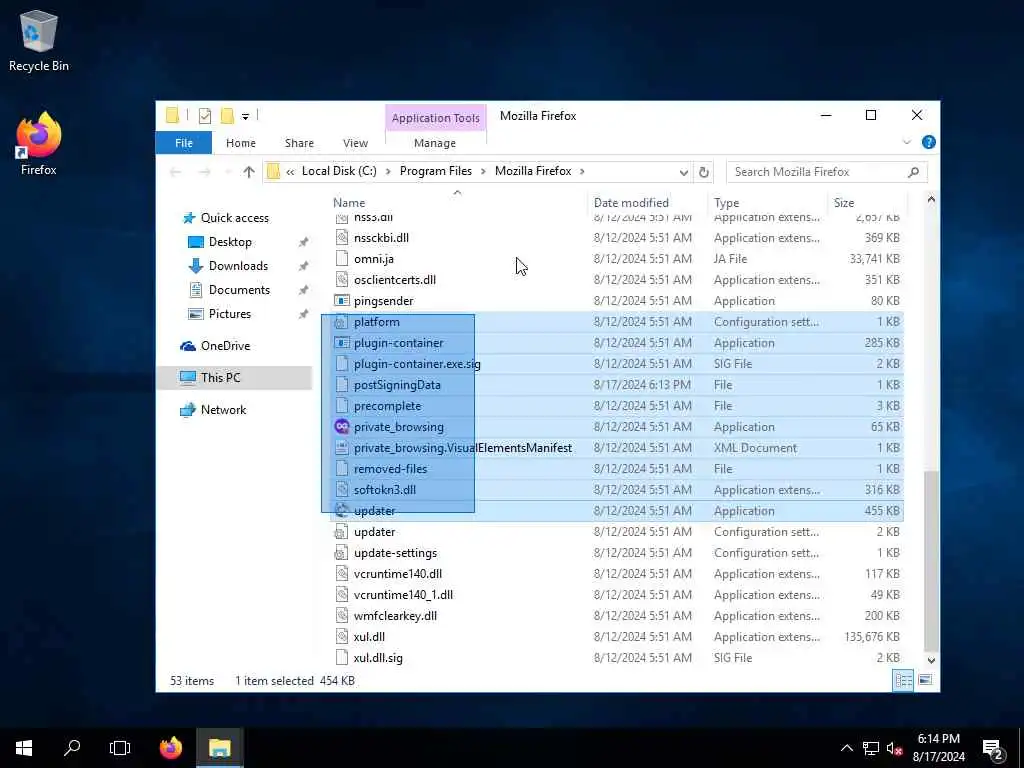Click the New folder quick access toolbar icon
1024x768 pixels.
(x=227, y=116)
